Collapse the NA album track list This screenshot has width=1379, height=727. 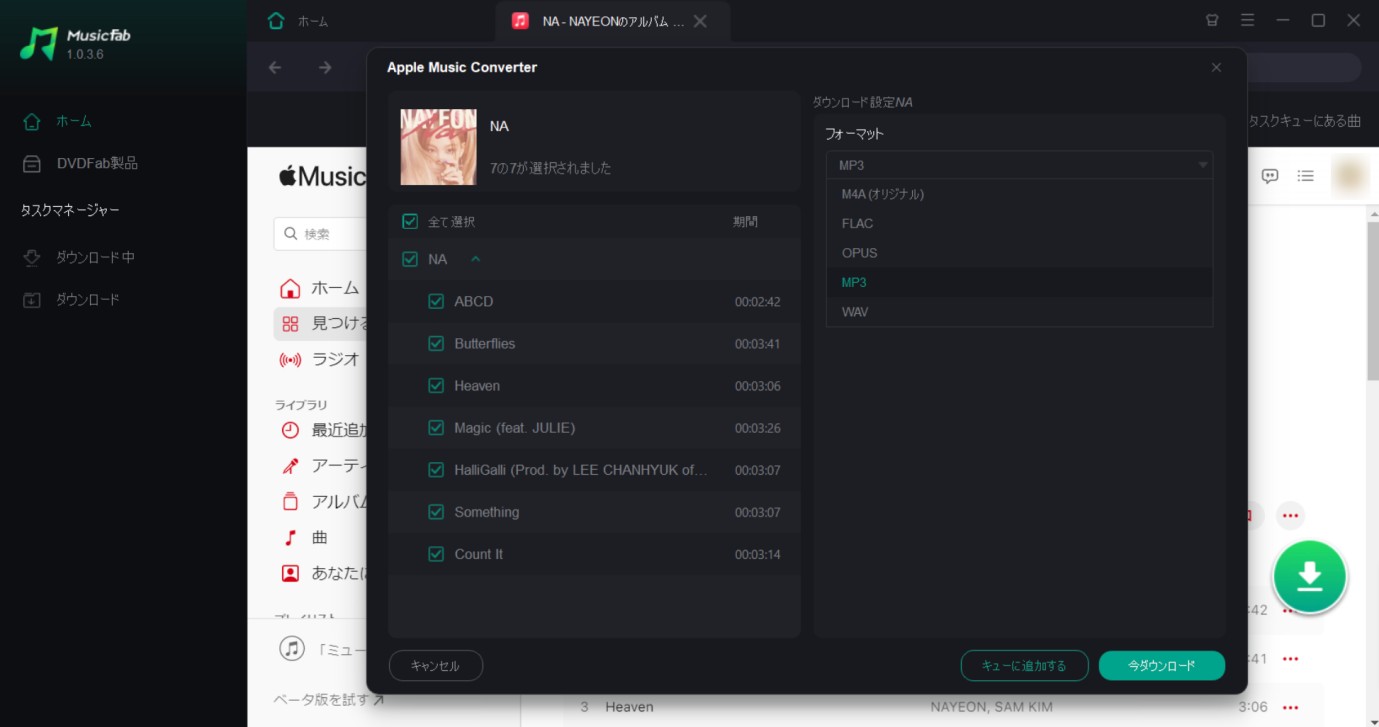(476, 259)
